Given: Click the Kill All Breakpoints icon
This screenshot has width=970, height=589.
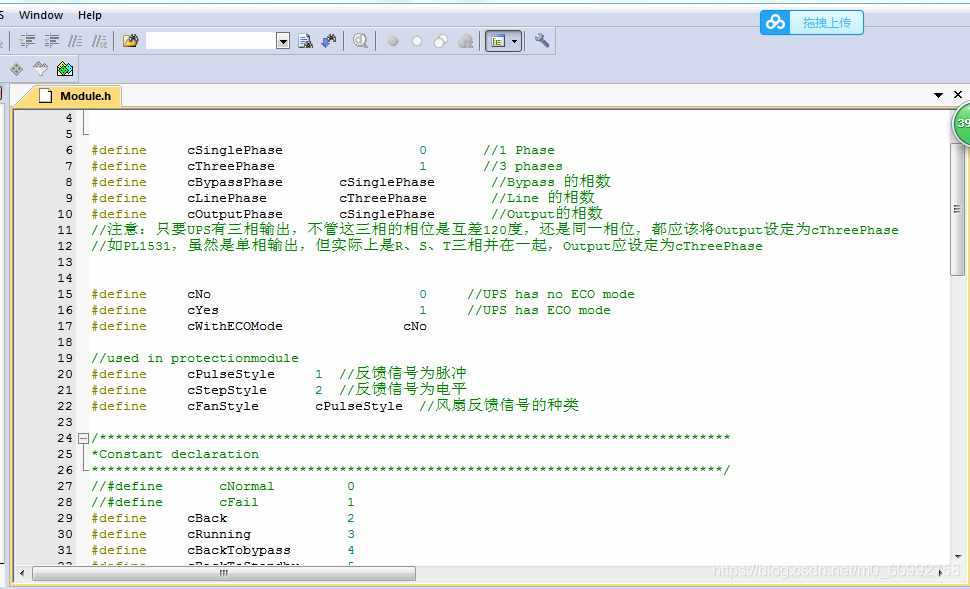Looking at the screenshot, I should tap(465, 41).
